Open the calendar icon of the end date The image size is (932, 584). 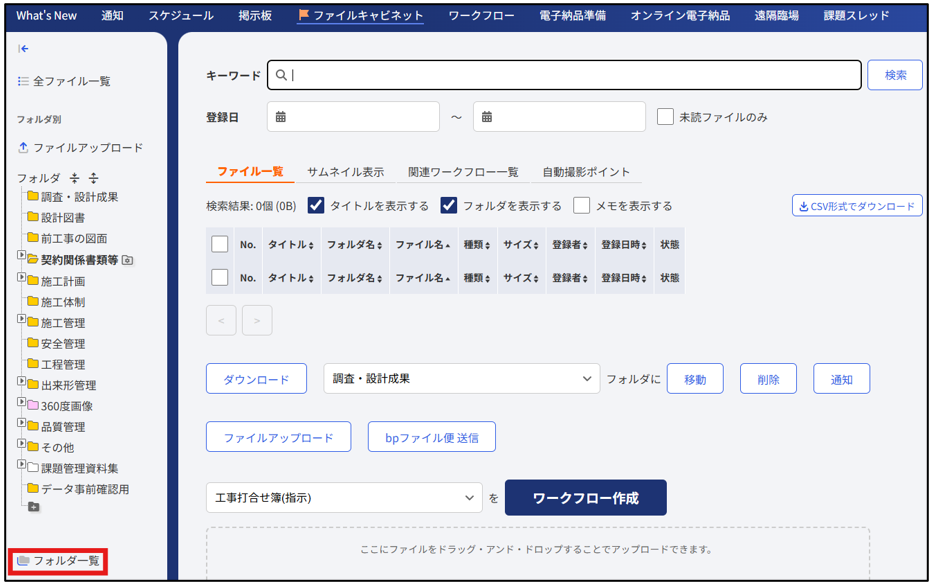pyautogui.click(x=487, y=116)
